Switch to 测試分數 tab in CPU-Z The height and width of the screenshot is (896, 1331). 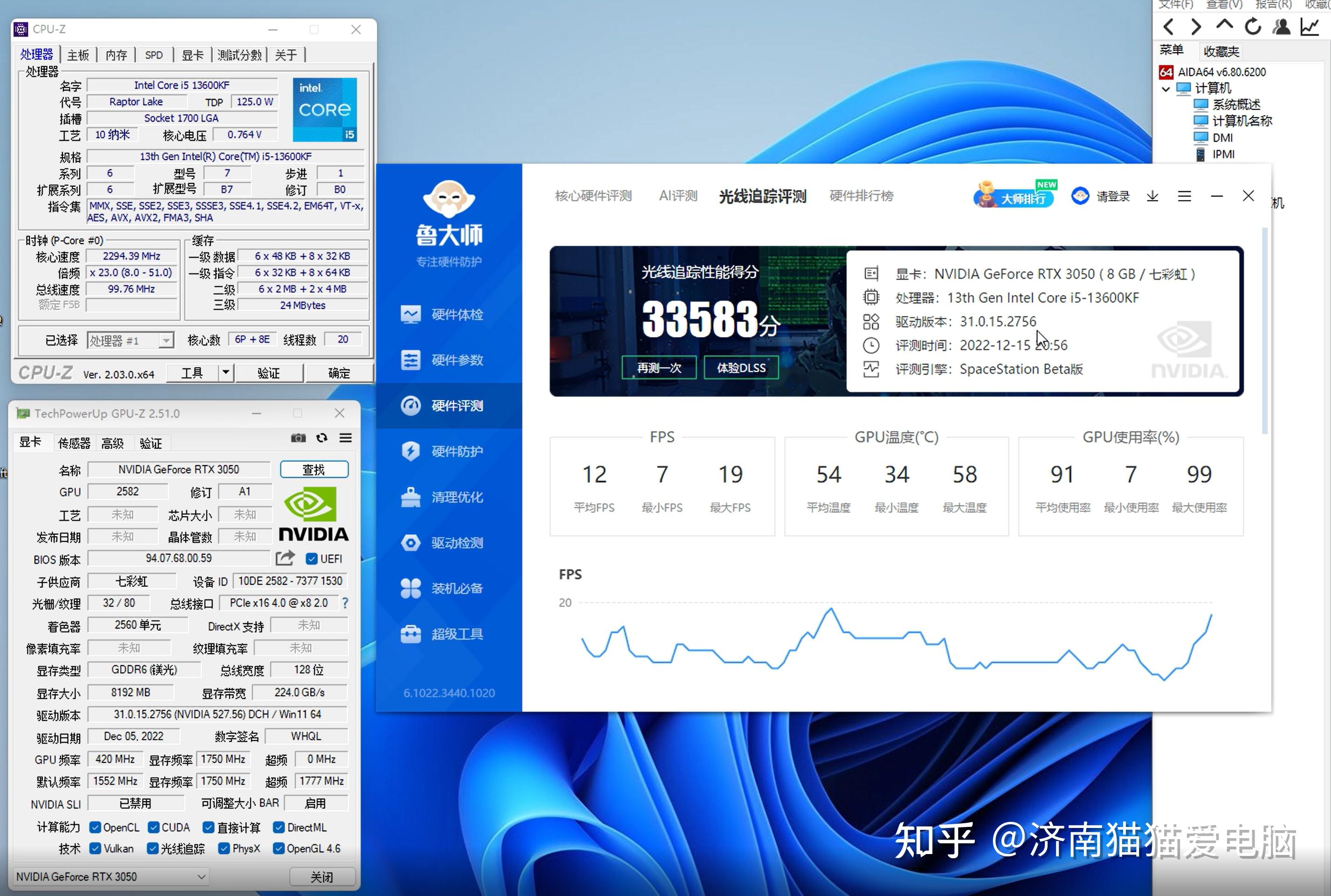[240, 55]
